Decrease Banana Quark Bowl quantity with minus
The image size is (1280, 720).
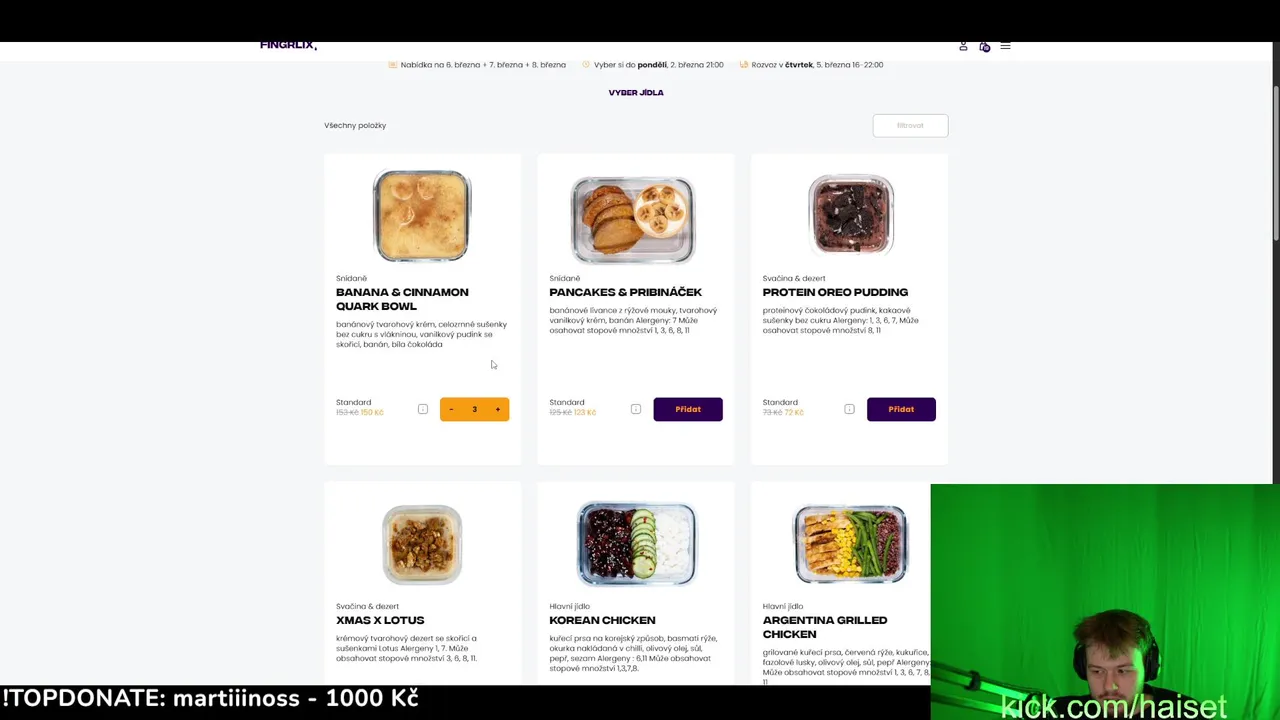(451, 409)
